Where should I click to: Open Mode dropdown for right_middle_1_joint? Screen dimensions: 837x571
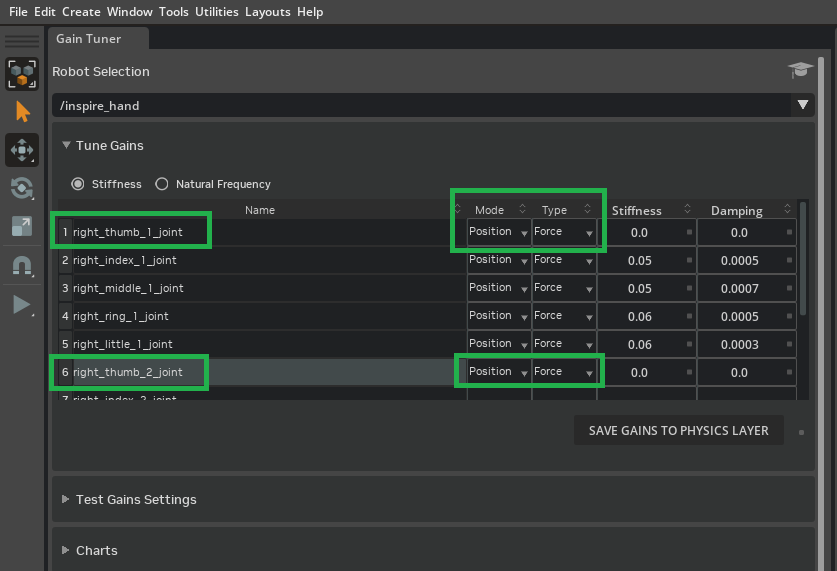(x=499, y=288)
